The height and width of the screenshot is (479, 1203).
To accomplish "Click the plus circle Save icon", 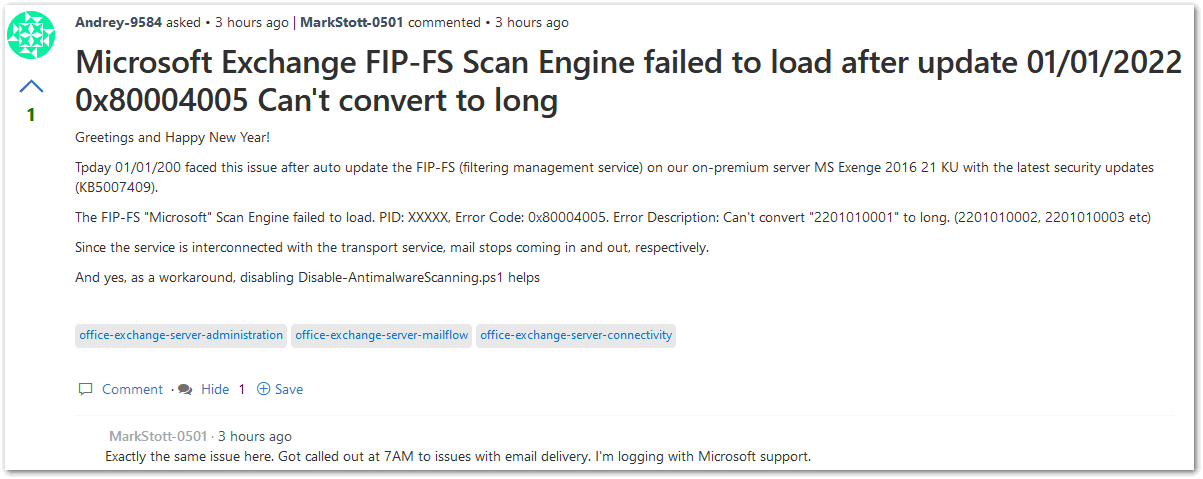I will coord(263,389).
